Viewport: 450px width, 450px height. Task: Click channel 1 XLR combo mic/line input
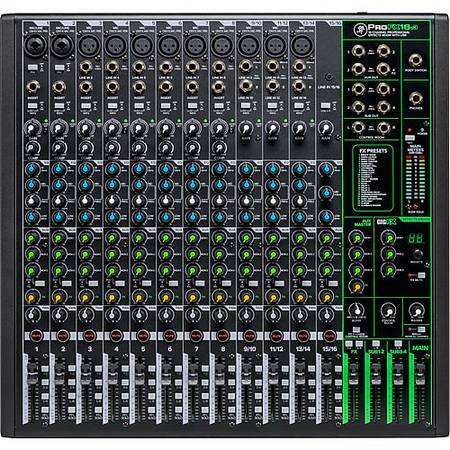(35, 46)
